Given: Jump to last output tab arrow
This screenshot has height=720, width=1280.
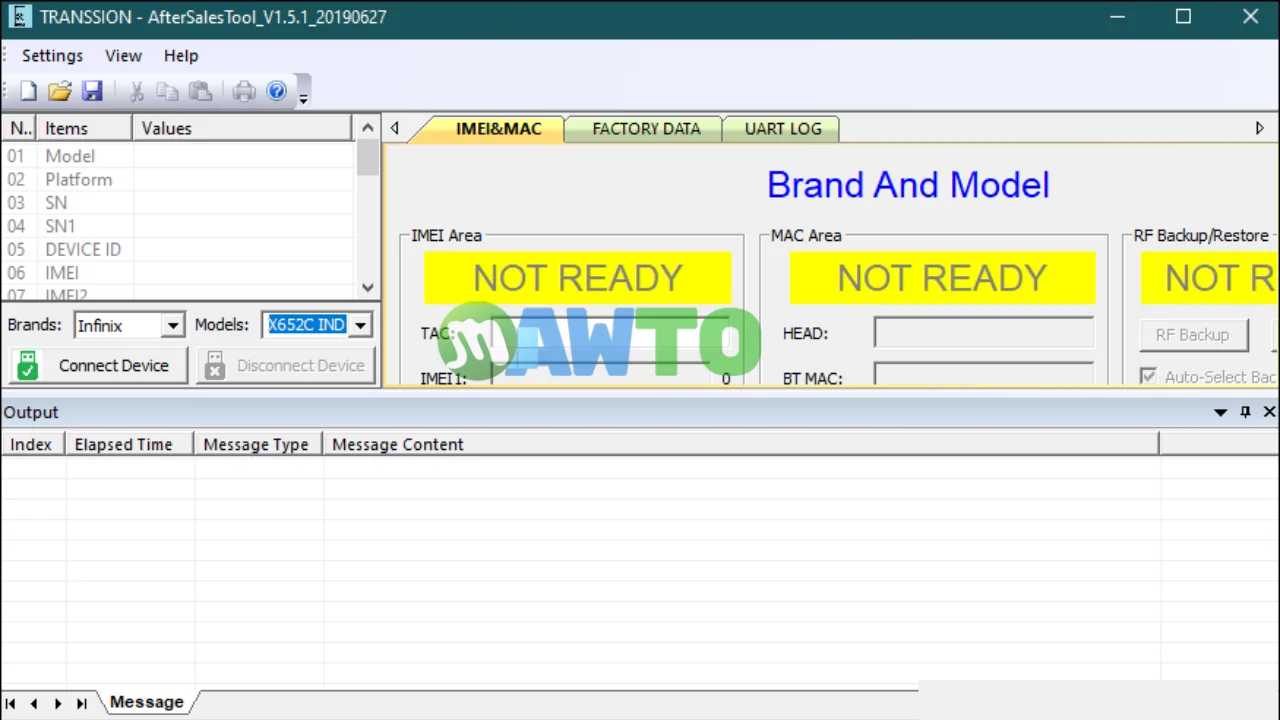Looking at the screenshot, I should pyautogui.click(x=81, y=704).
